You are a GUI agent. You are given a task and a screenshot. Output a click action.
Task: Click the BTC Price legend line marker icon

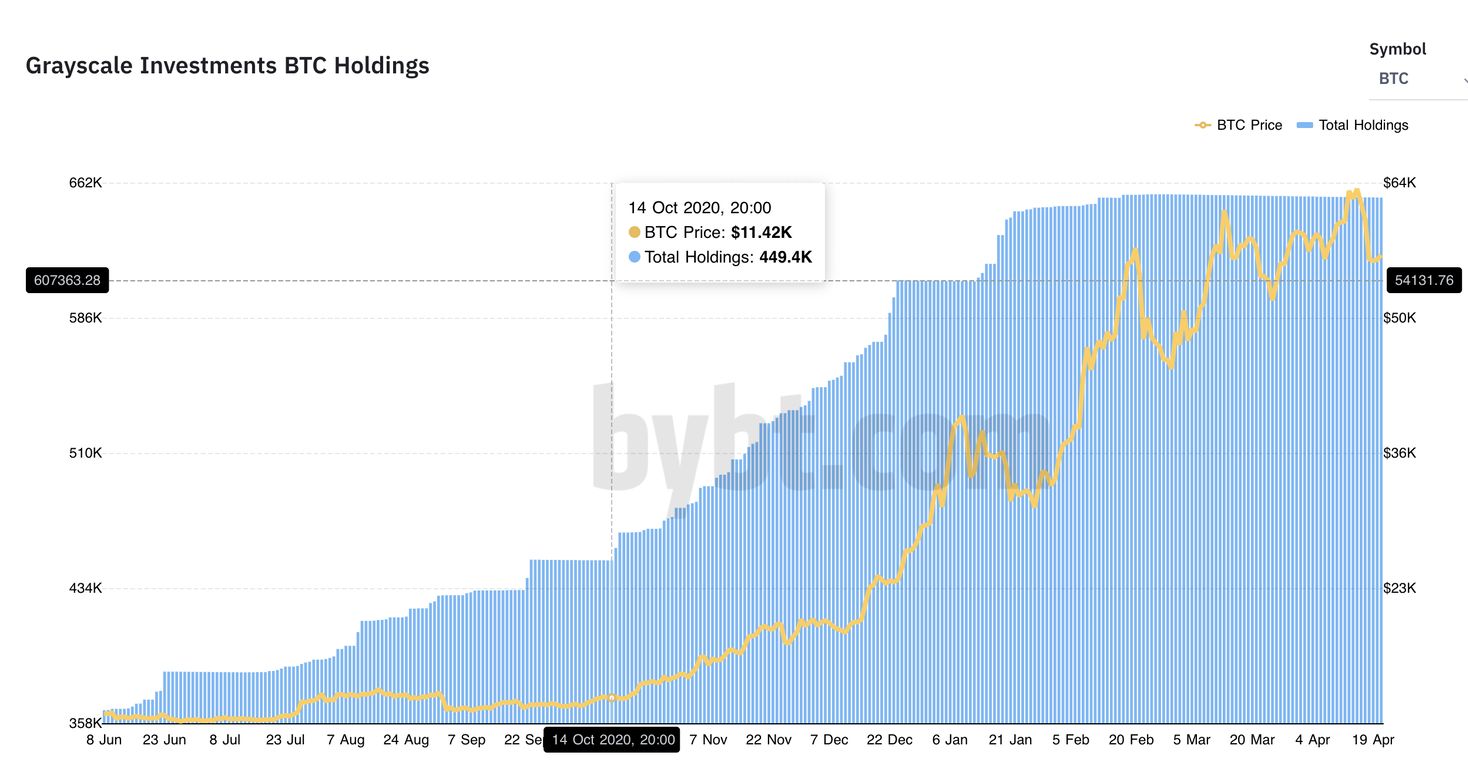pyautogui.click(x=1202, y=125)
